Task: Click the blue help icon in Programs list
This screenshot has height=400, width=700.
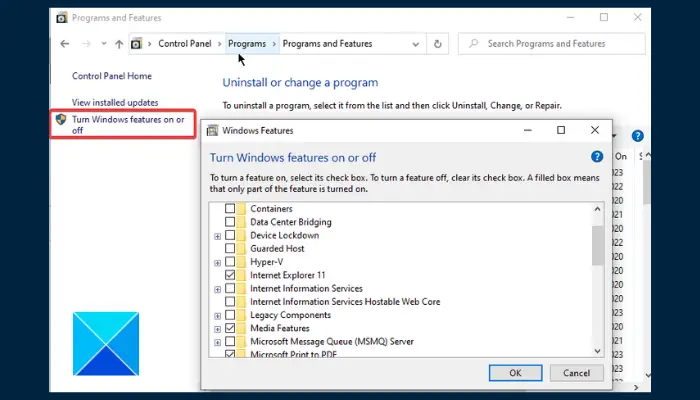Action: [638, 136]
